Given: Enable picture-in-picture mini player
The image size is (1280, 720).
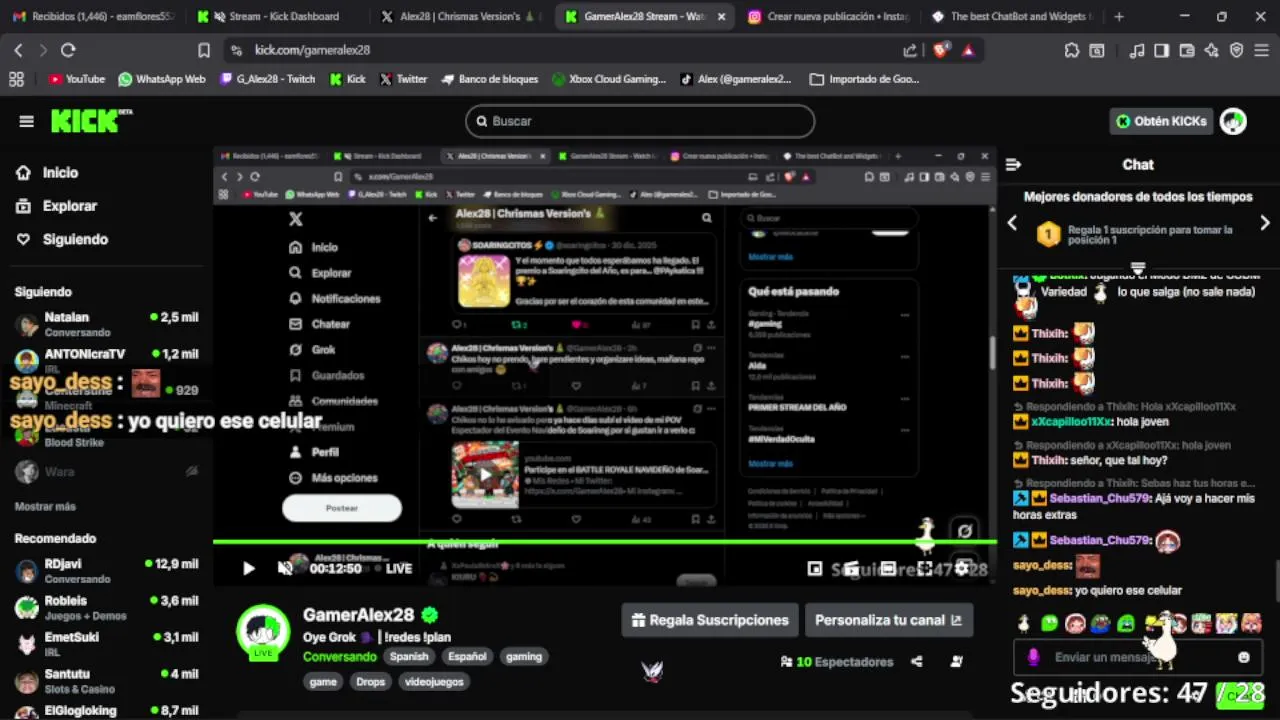Looking at the screenshot, I should point(815,568).
